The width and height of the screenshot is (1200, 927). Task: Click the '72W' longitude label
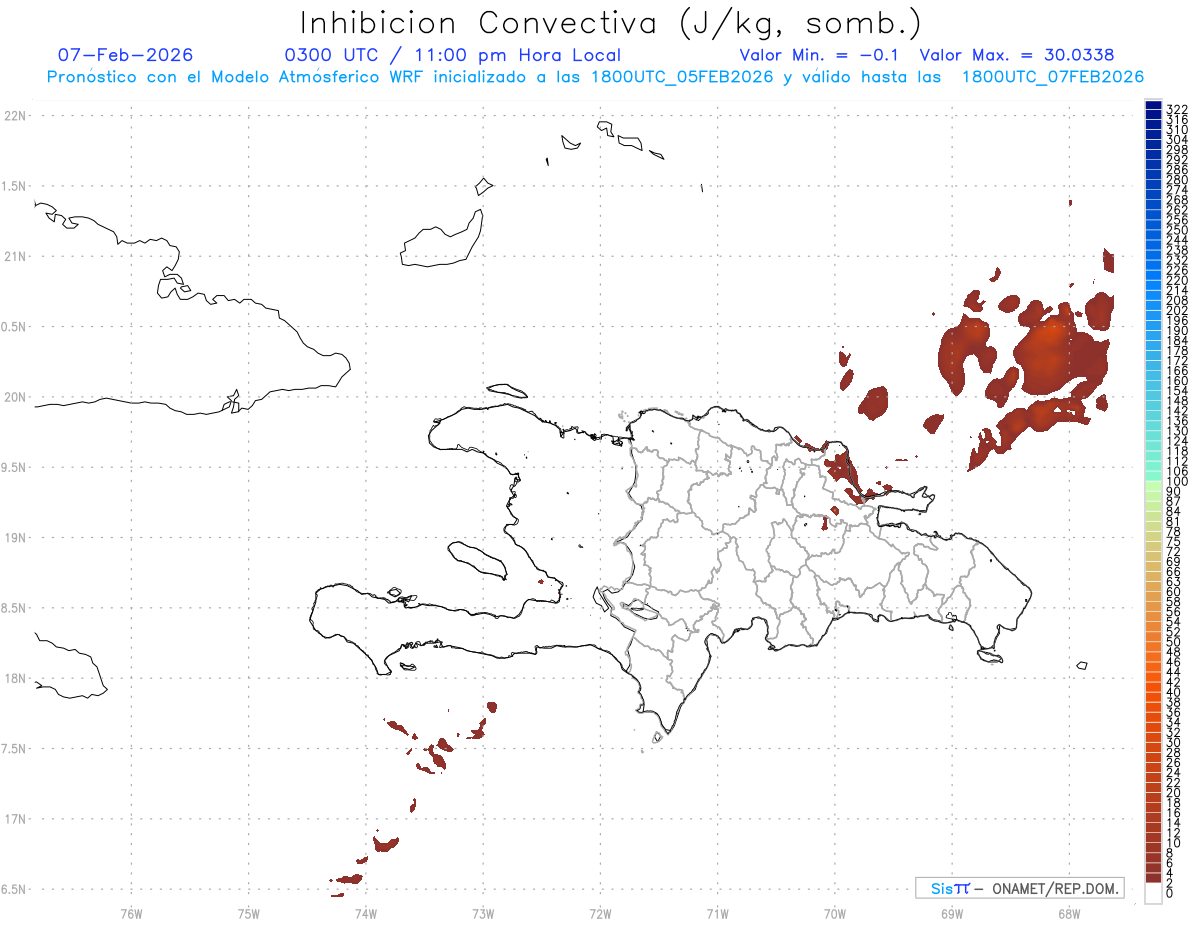(600, 912)
